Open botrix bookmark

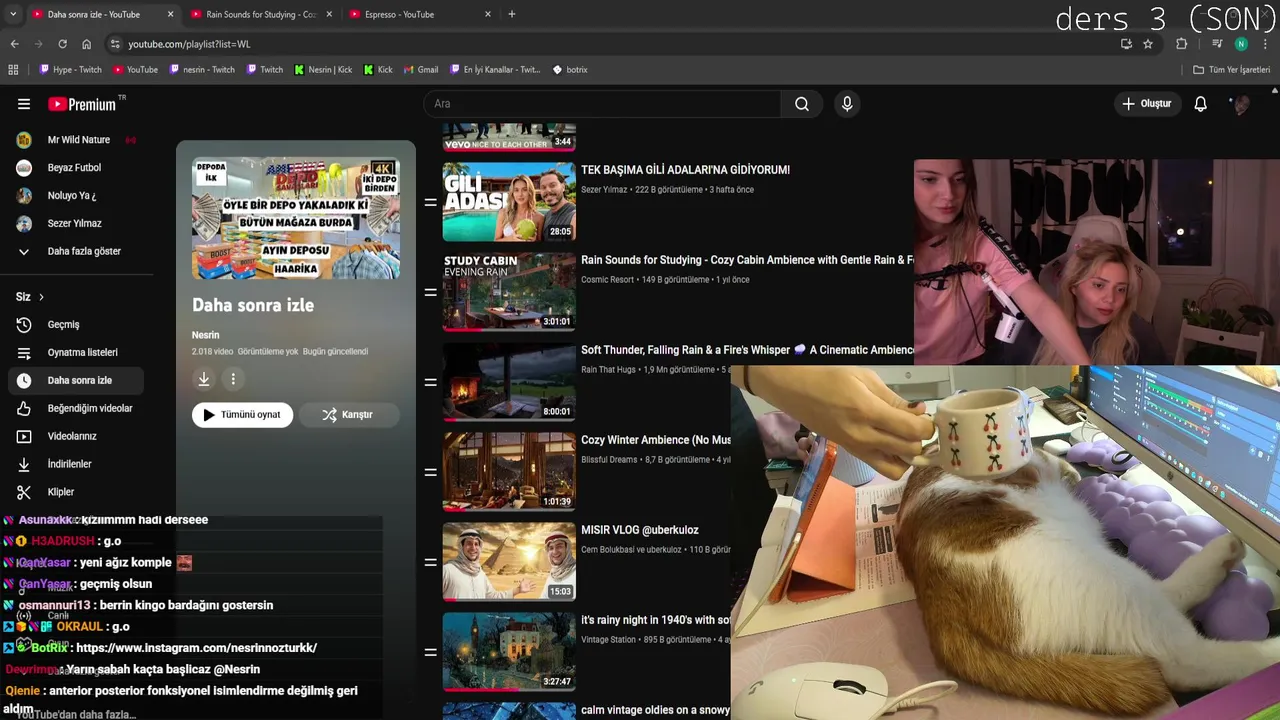point(570,70)
